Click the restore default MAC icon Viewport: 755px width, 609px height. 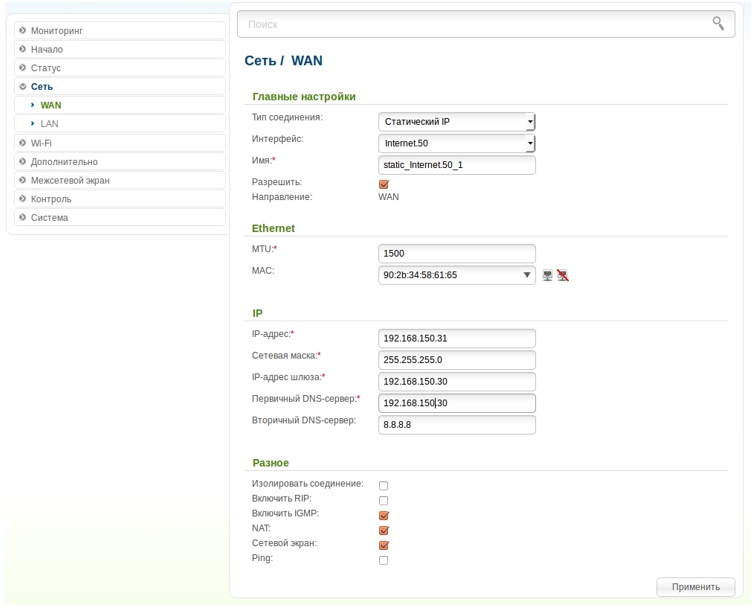pos(563,275)
